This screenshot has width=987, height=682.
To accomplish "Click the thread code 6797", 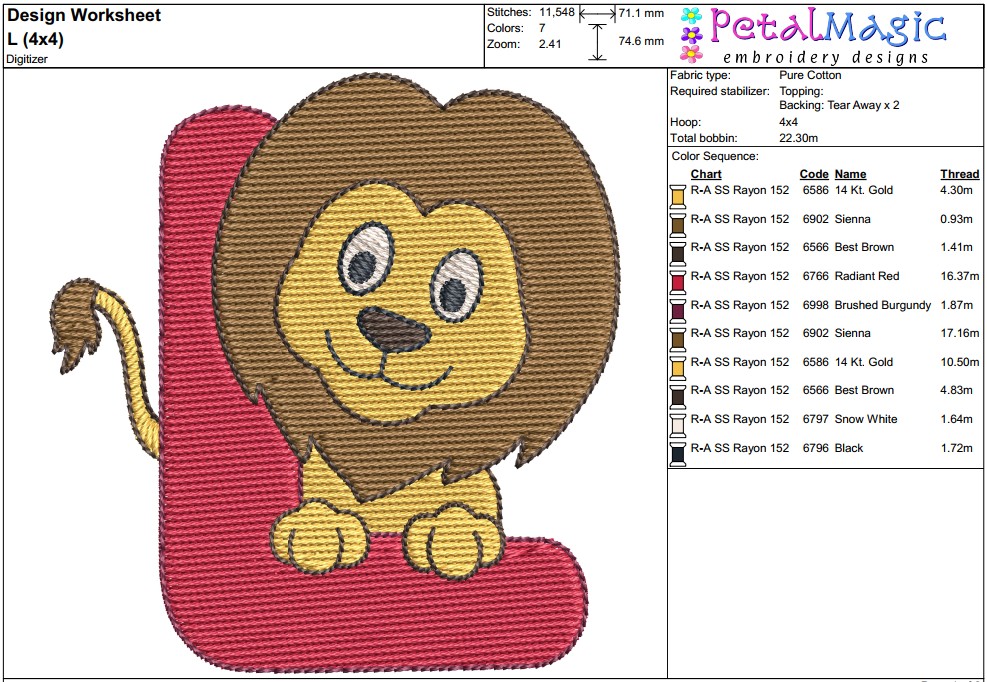I will tap(815, 419).
